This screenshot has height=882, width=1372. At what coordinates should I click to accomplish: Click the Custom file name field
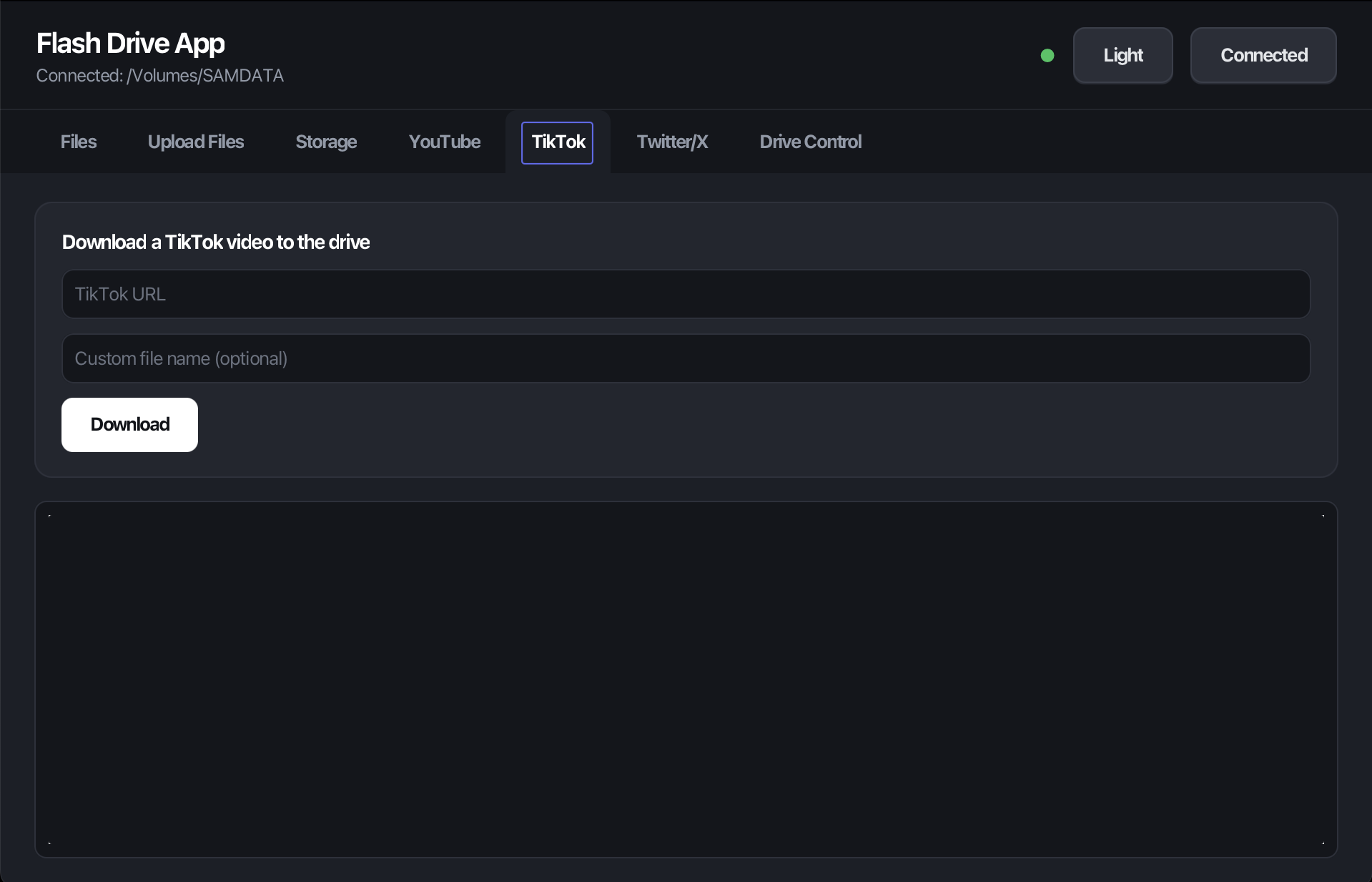[x=686, y=358]
